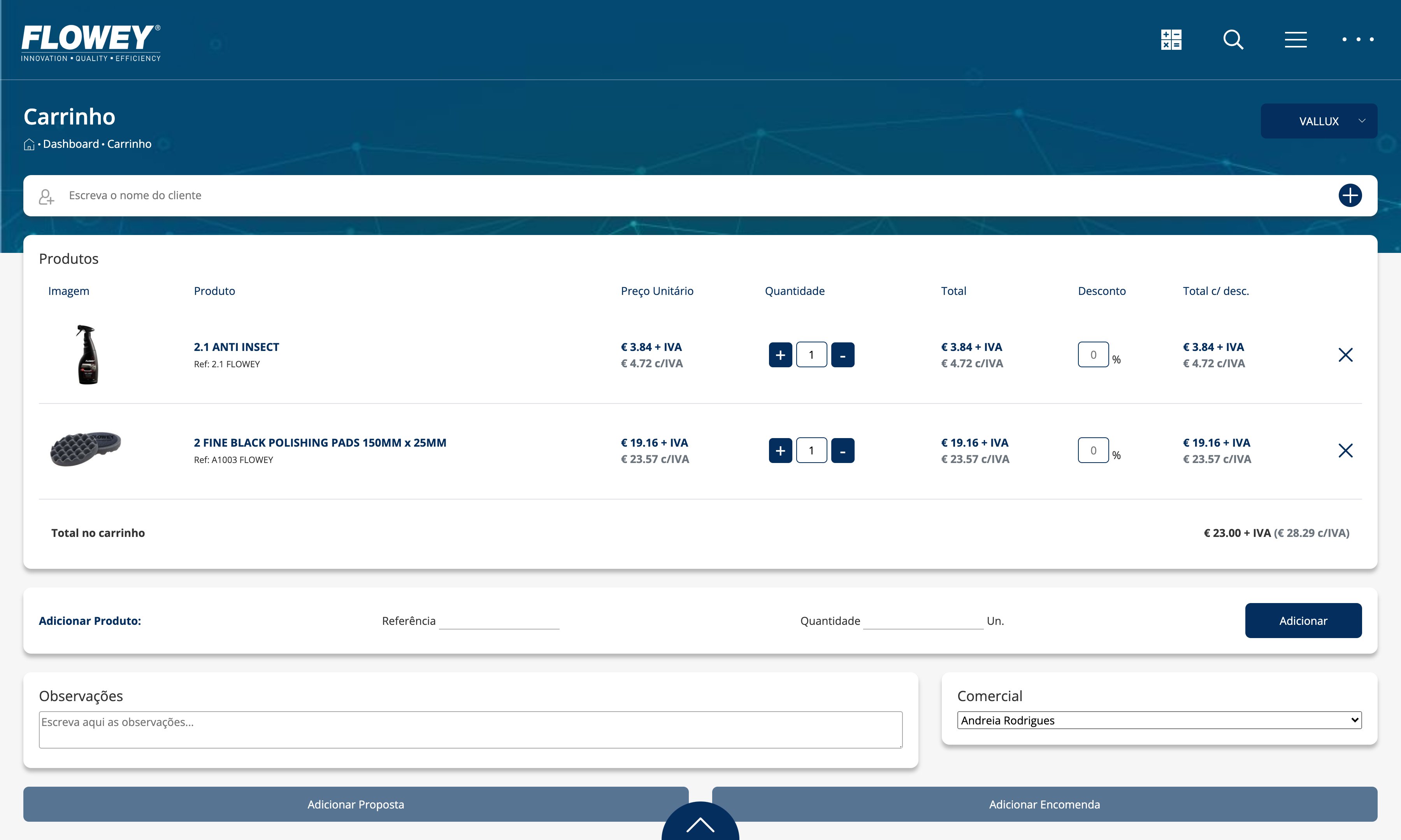The height and width of the screenshot is (840, 1401).
Task: Decrease quantity of 2.1 ANTI INSECT
Action: tap(842, 355)
